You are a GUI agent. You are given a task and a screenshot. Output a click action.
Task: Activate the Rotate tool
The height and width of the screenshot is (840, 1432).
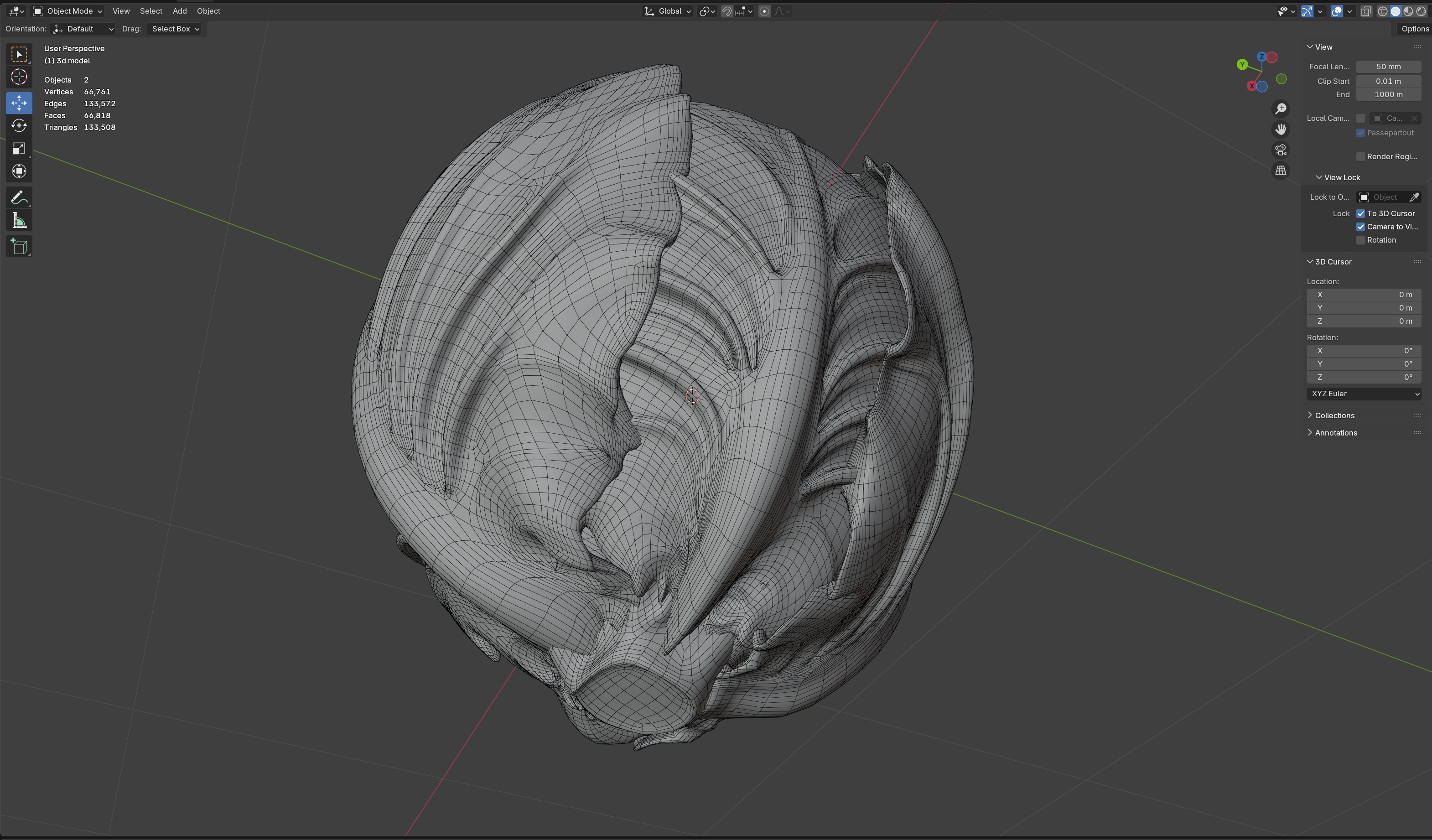19,125
